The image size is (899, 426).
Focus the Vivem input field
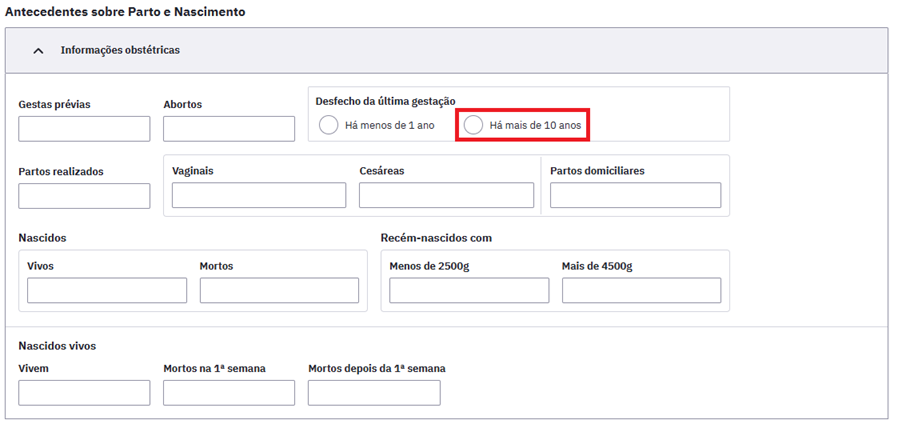point(84,393)
